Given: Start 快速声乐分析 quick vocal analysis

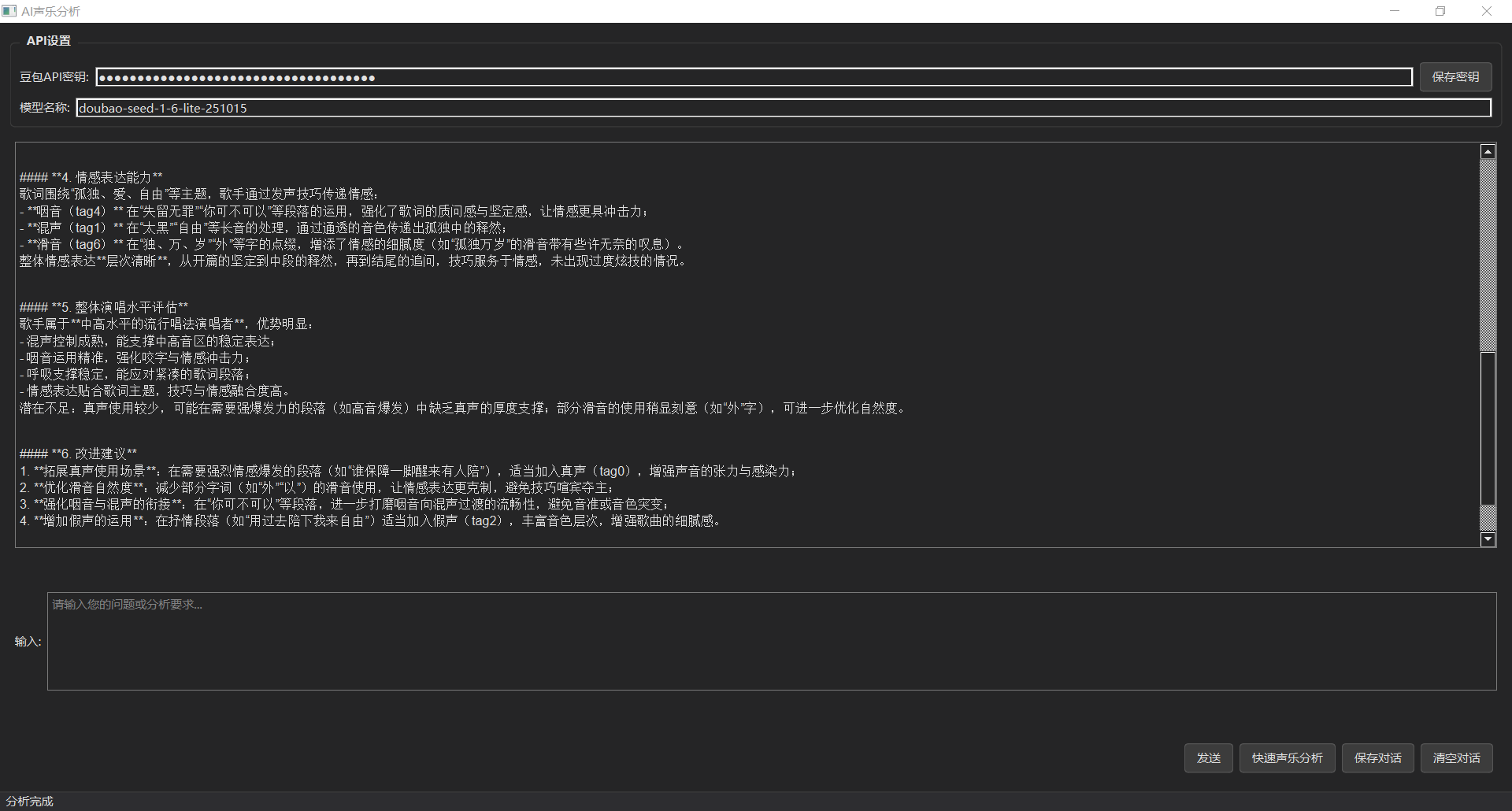Looking at the screenshot, I should tap(1287, 757).
